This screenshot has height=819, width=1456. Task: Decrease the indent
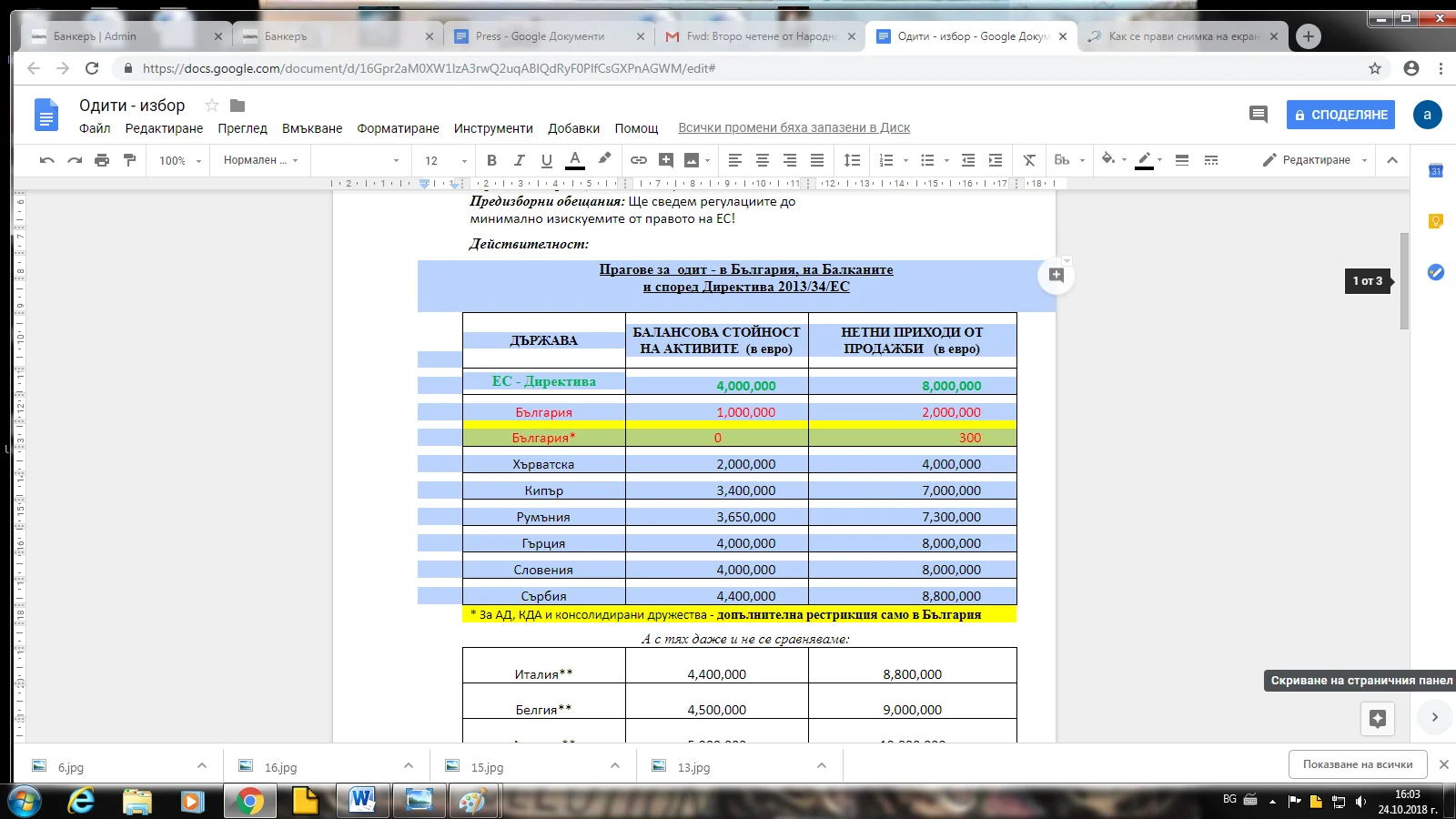(968, 160)
